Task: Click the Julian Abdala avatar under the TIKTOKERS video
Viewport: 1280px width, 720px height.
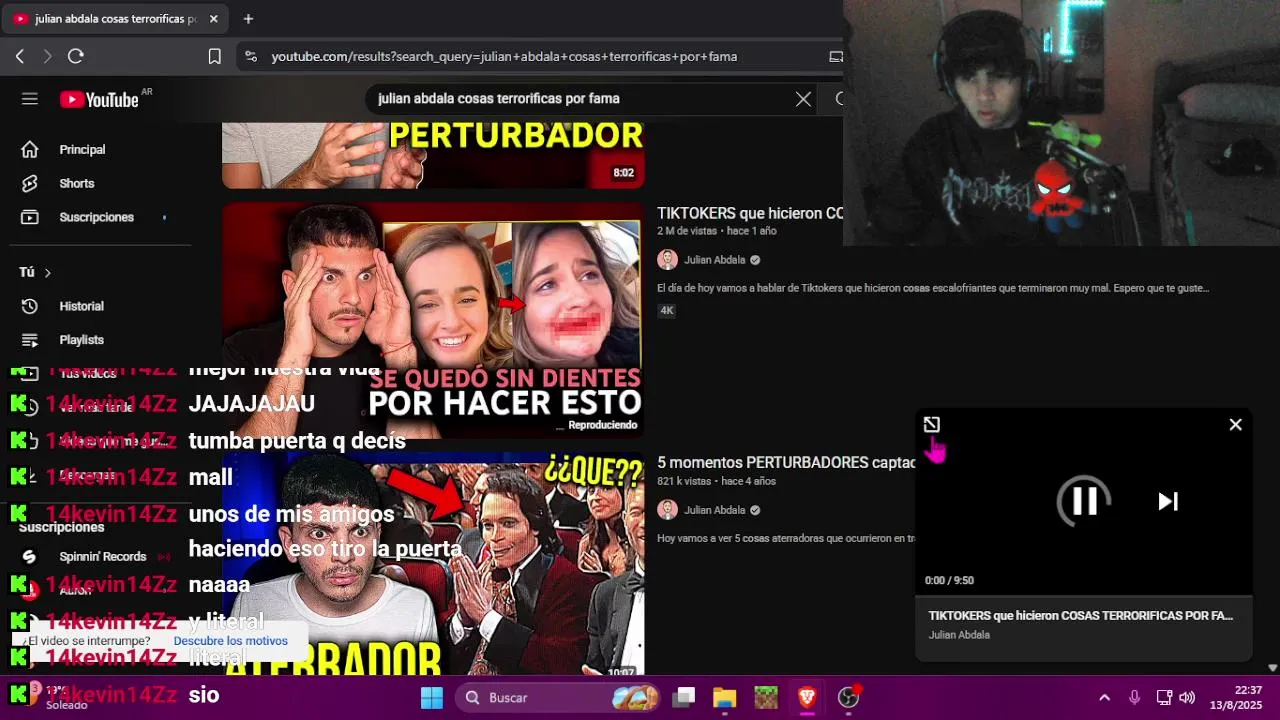Action: click(x=667, y=260)
